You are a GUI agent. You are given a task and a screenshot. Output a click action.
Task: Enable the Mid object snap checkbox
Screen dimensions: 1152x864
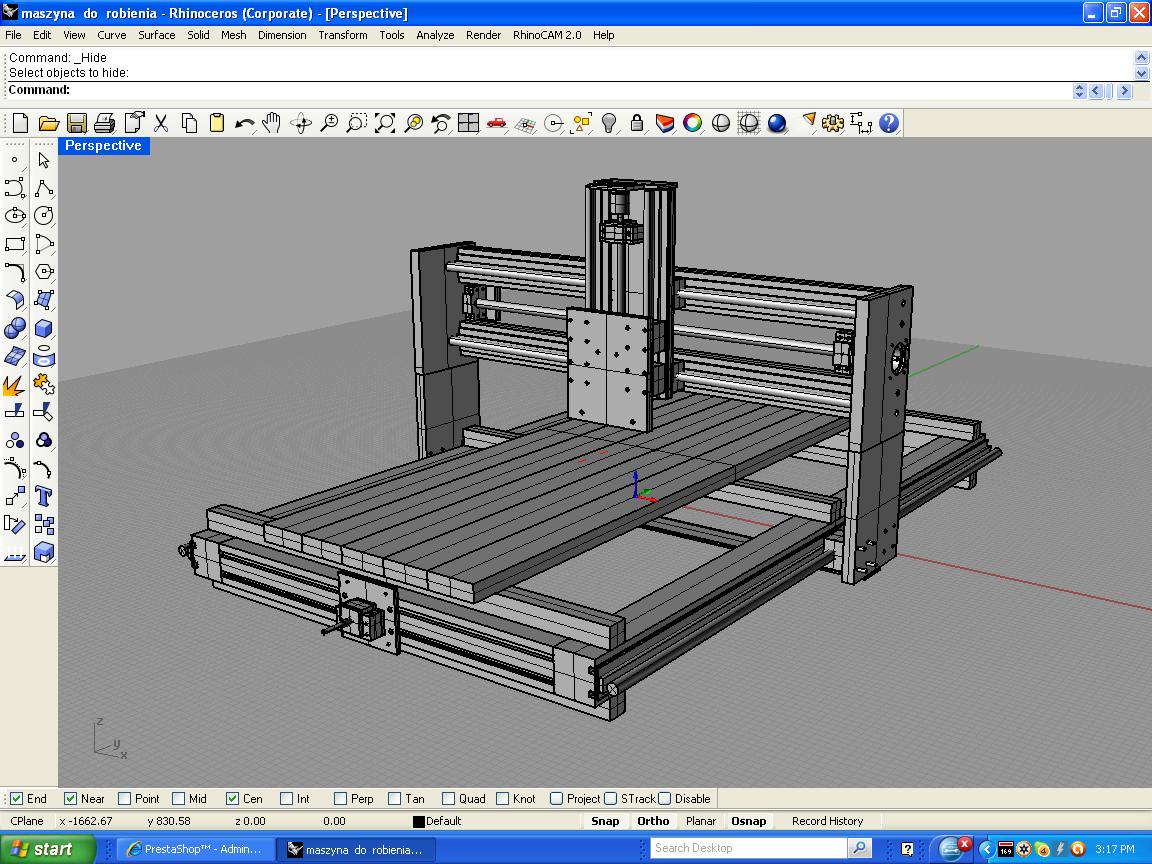(179, 799)
